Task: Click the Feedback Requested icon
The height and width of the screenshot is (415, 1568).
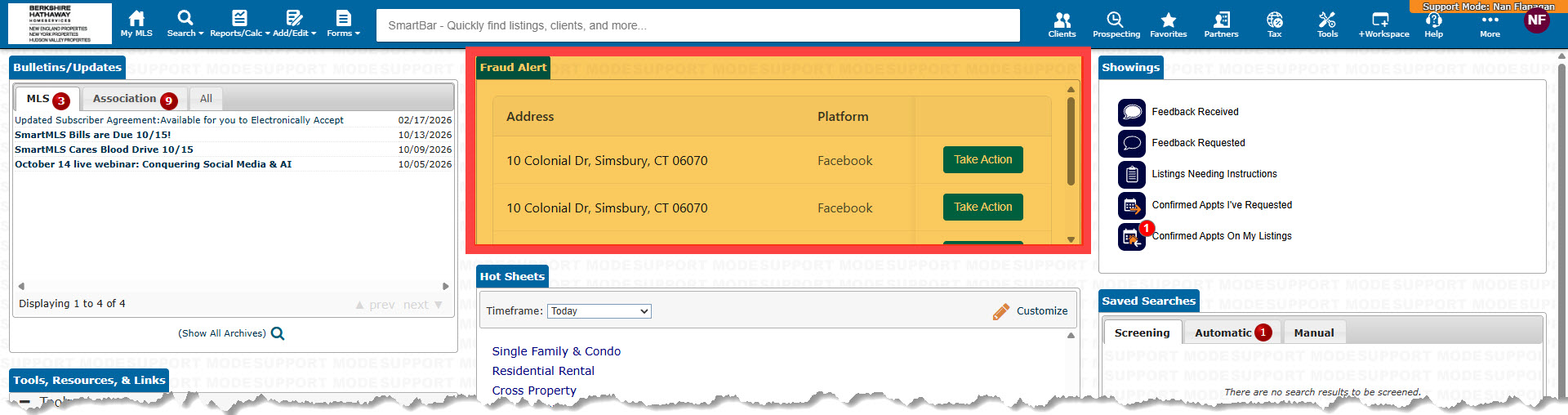Action: 1132,143
